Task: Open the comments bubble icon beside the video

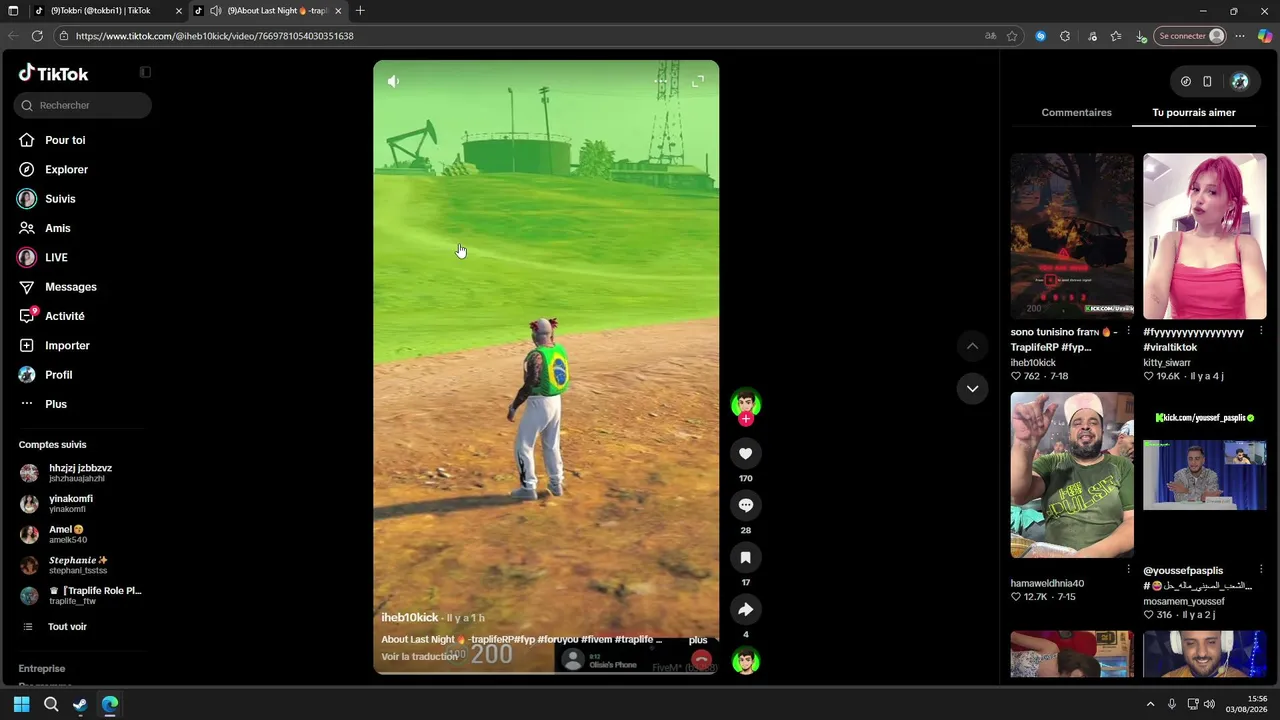Action: [745, 506]
